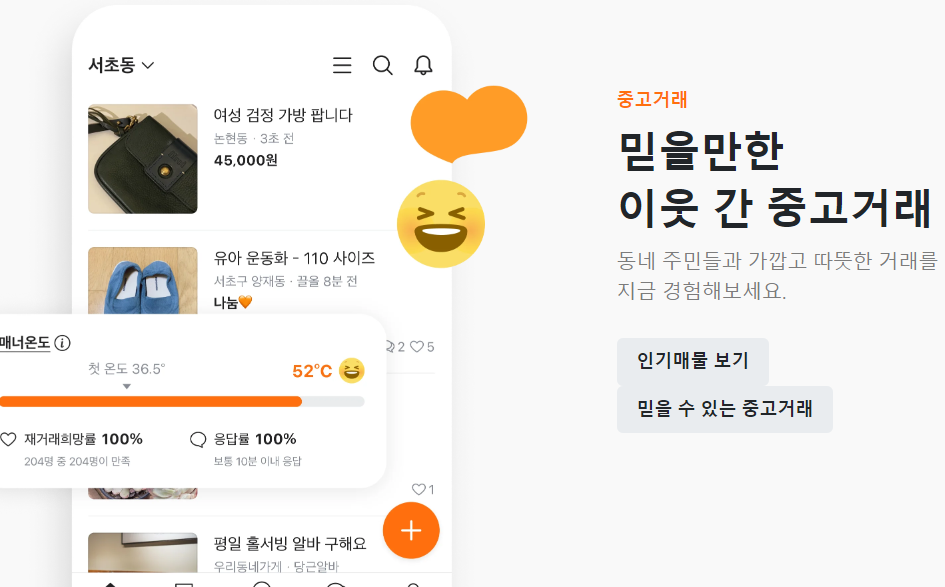Open listing titled 여성 검정 가방 팝니다
945x587 pixels.
(x=283, y=115)
